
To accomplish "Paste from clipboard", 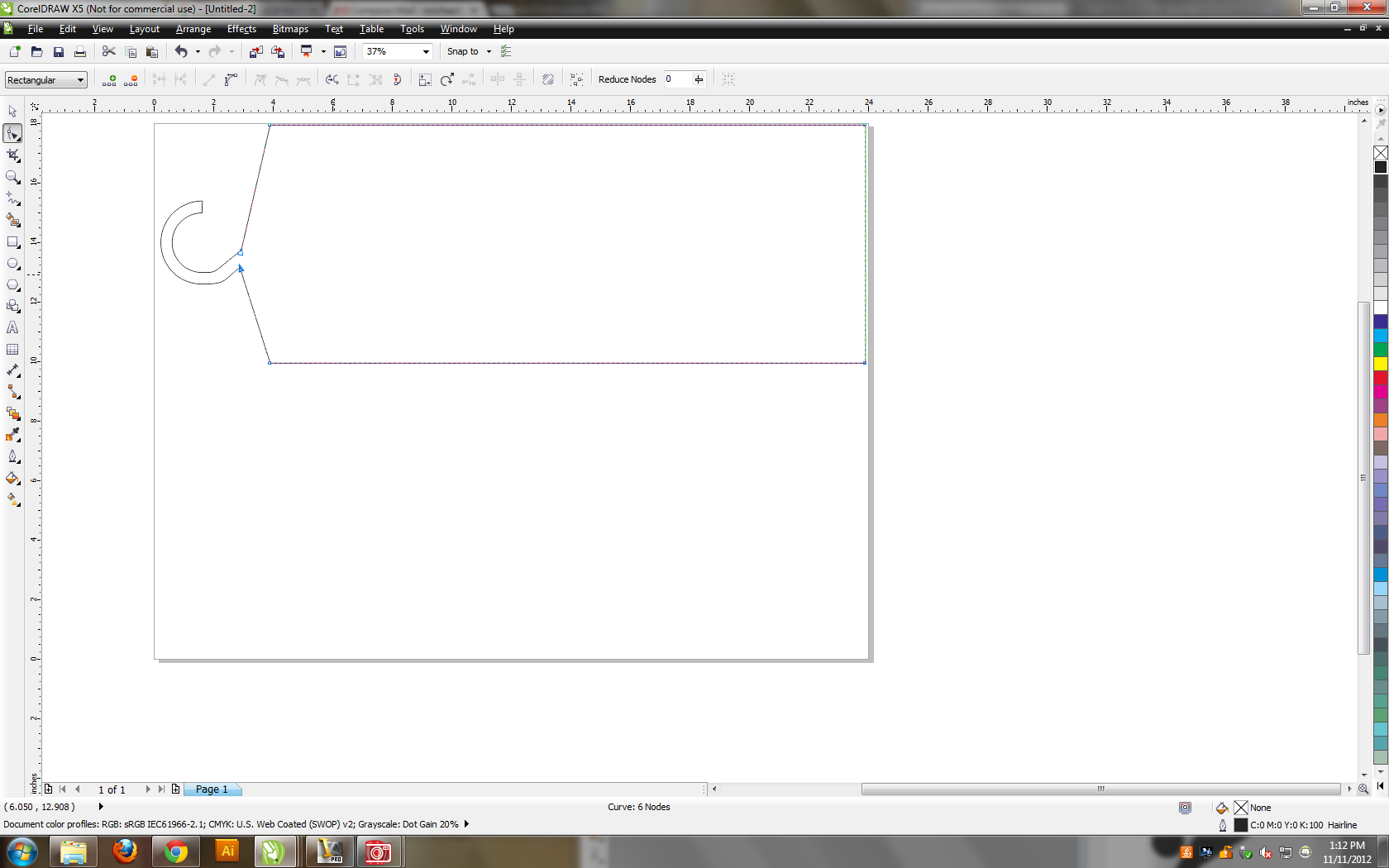I will tap(152, 51).
